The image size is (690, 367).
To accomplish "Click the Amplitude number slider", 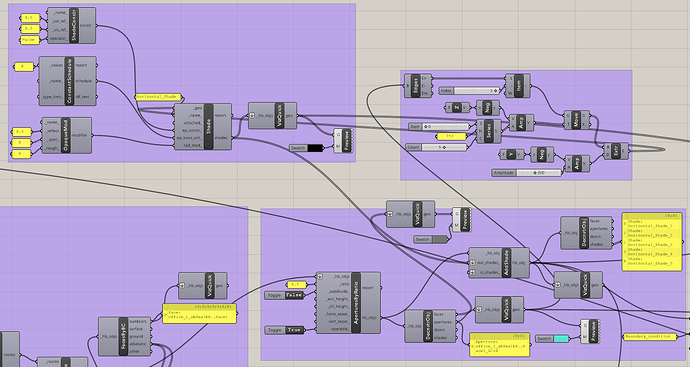I will 527,172.
